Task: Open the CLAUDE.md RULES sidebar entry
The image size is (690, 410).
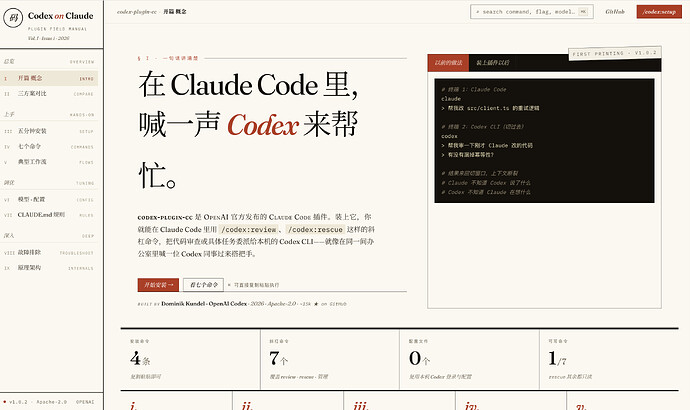Action: [x=49, y=215]
